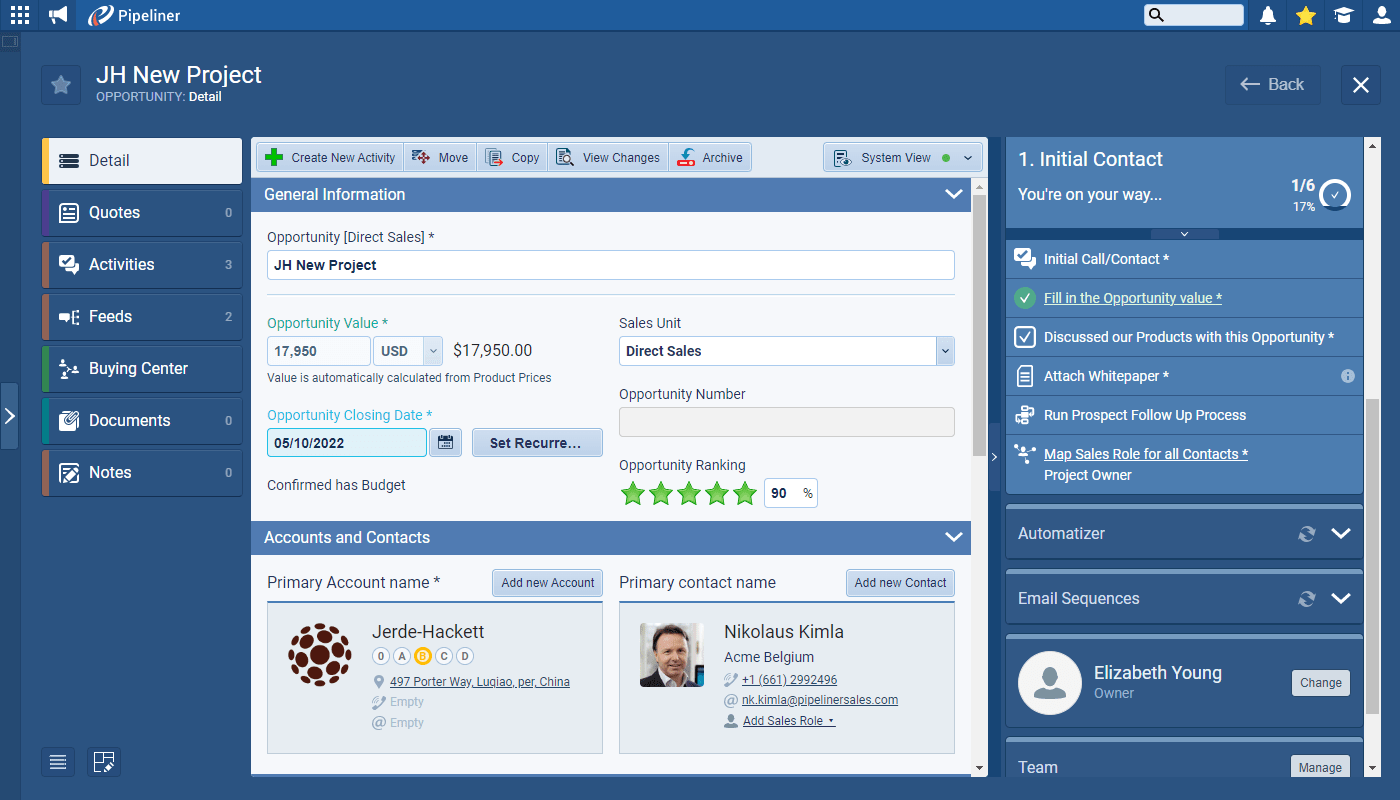Open calendar picker for closing date
This screenshot has height=800, width=1400.
pos(445,443)
